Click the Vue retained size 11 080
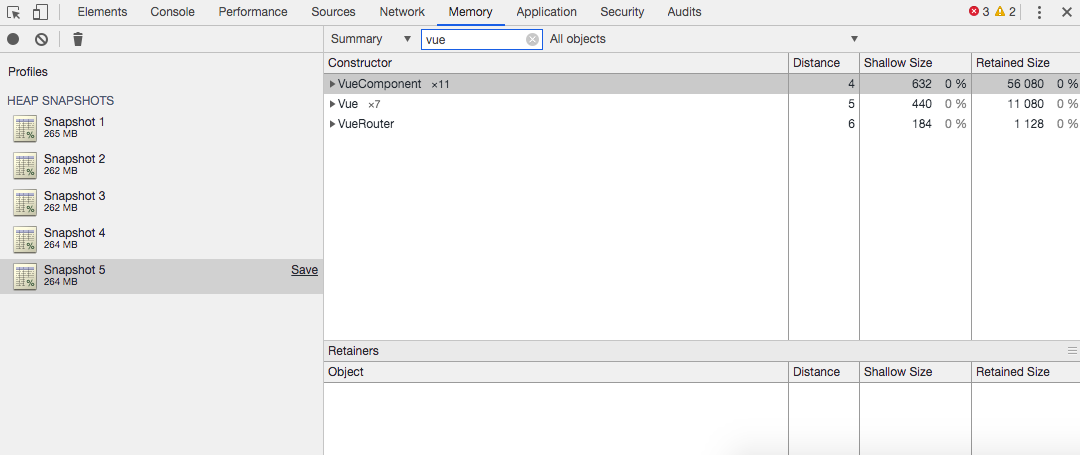1080x455 pixels. pyautogui.click(x=1024, y=104)
